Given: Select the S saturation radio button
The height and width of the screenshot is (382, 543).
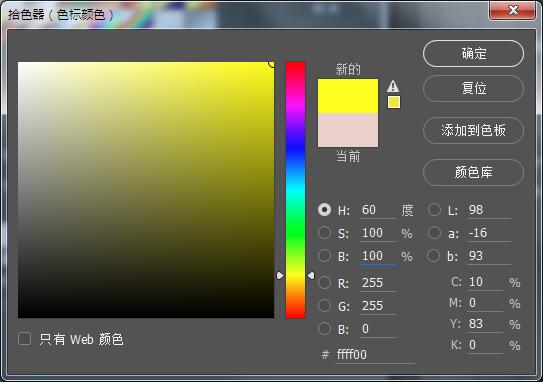Looking at the screenshot, I should 324,233.
